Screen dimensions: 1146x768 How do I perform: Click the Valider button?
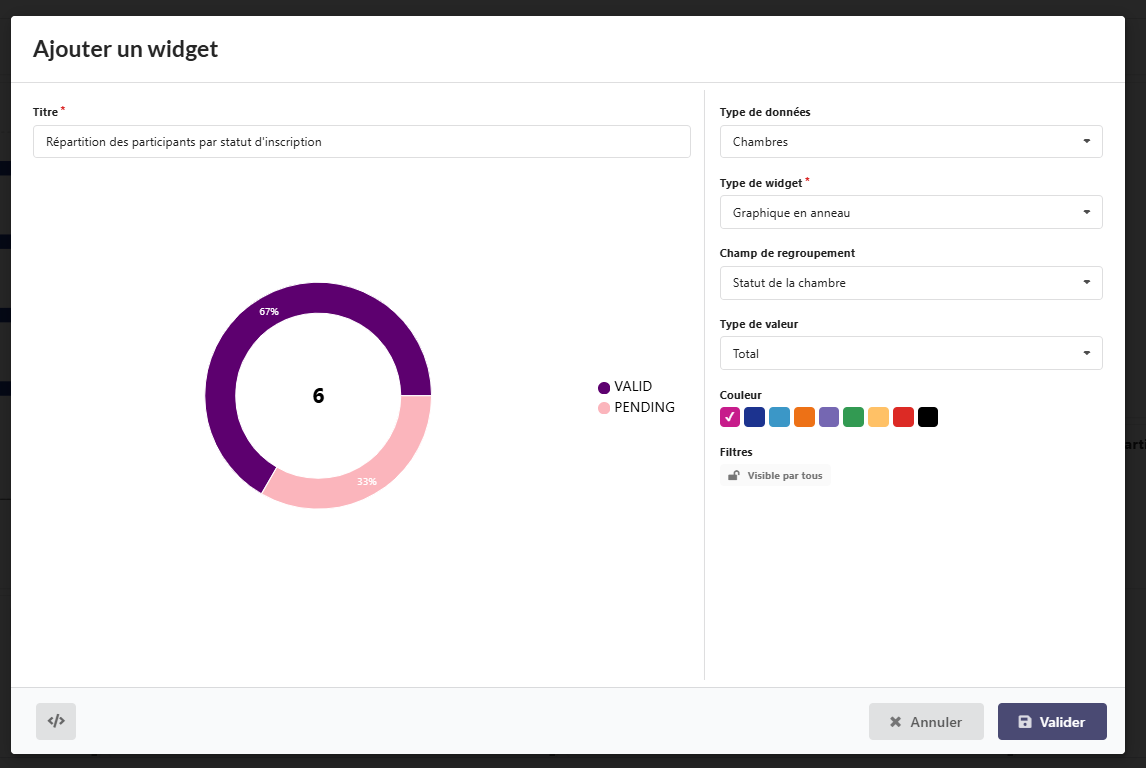pos(1051,722)
